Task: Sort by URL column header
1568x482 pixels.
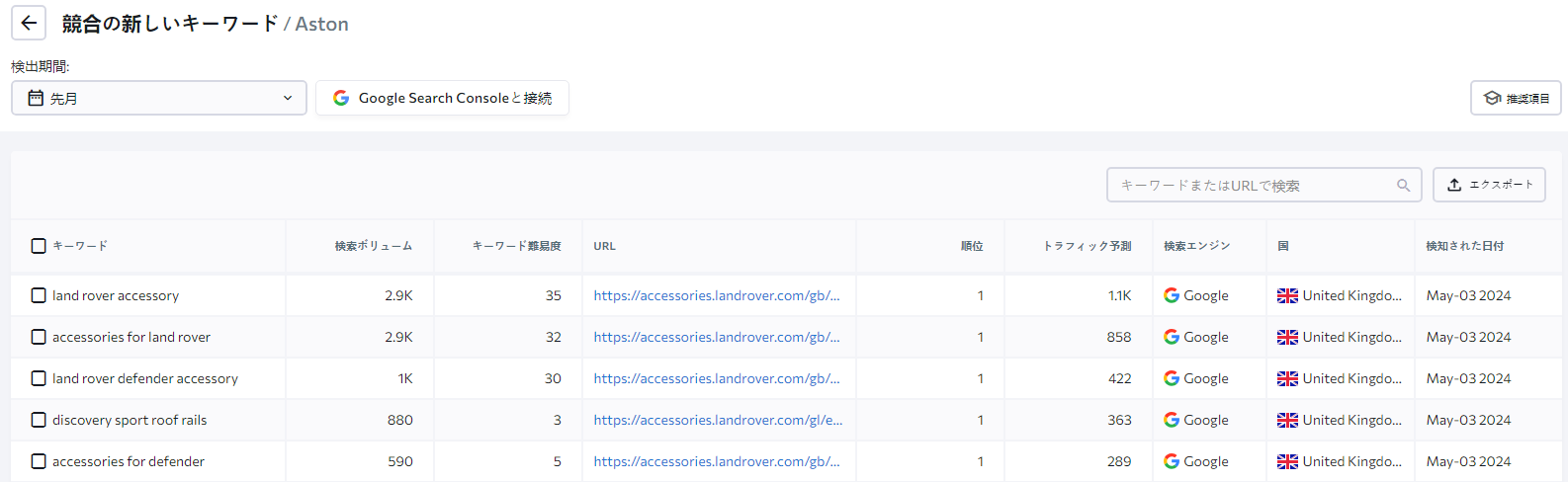Action: tap(605, 246)
